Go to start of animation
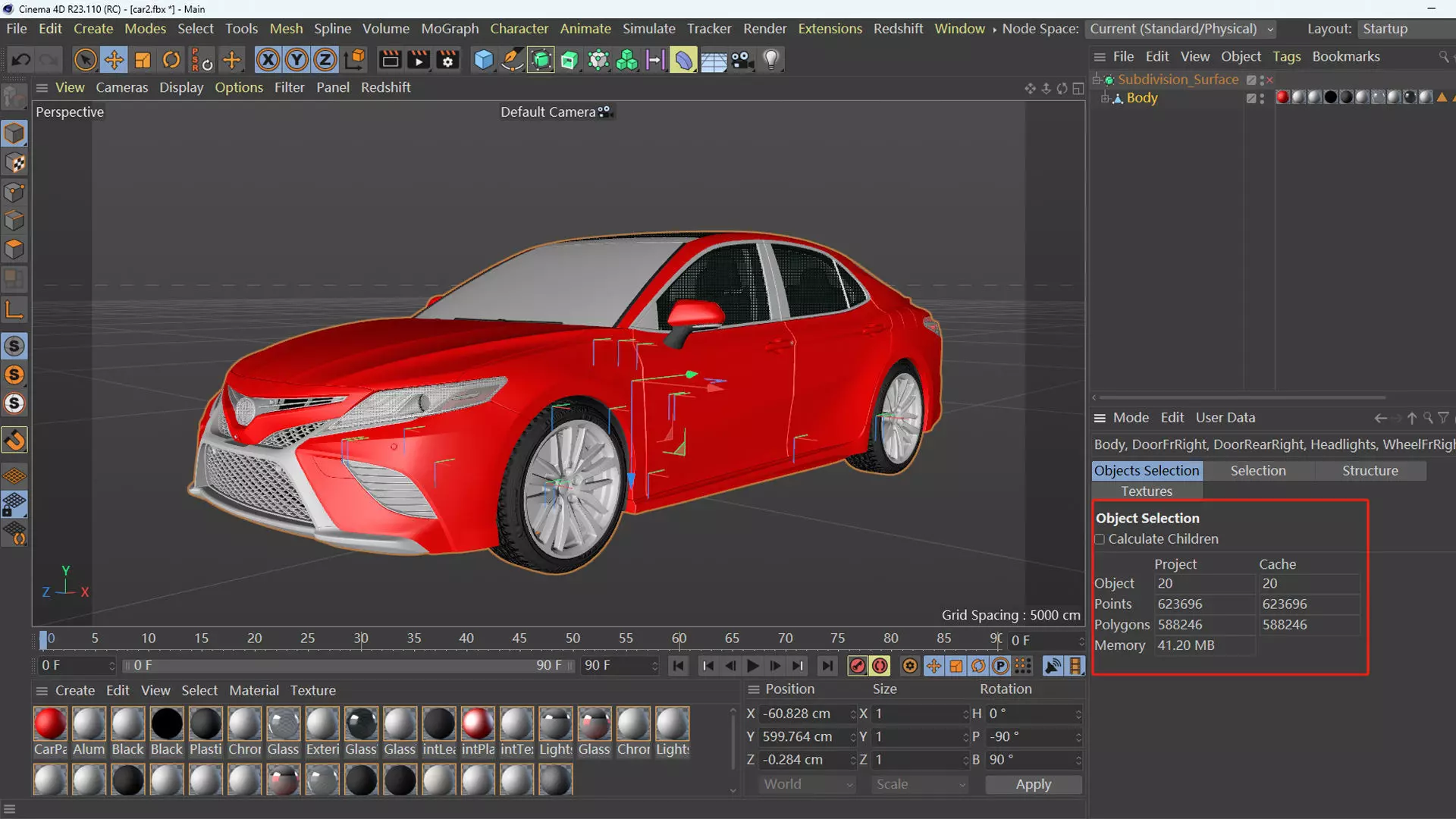The height and width of the screenshot is (819, 1456). click(678, 666)
